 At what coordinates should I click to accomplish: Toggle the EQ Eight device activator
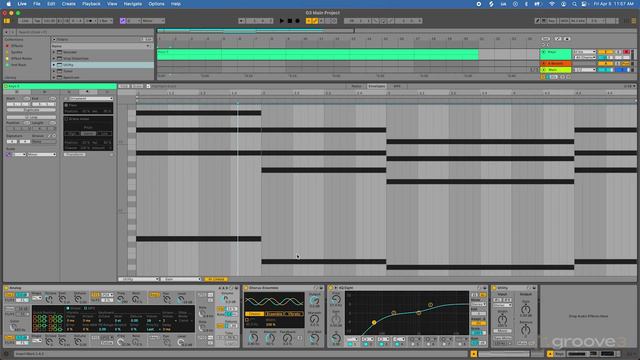pos(331,288)
